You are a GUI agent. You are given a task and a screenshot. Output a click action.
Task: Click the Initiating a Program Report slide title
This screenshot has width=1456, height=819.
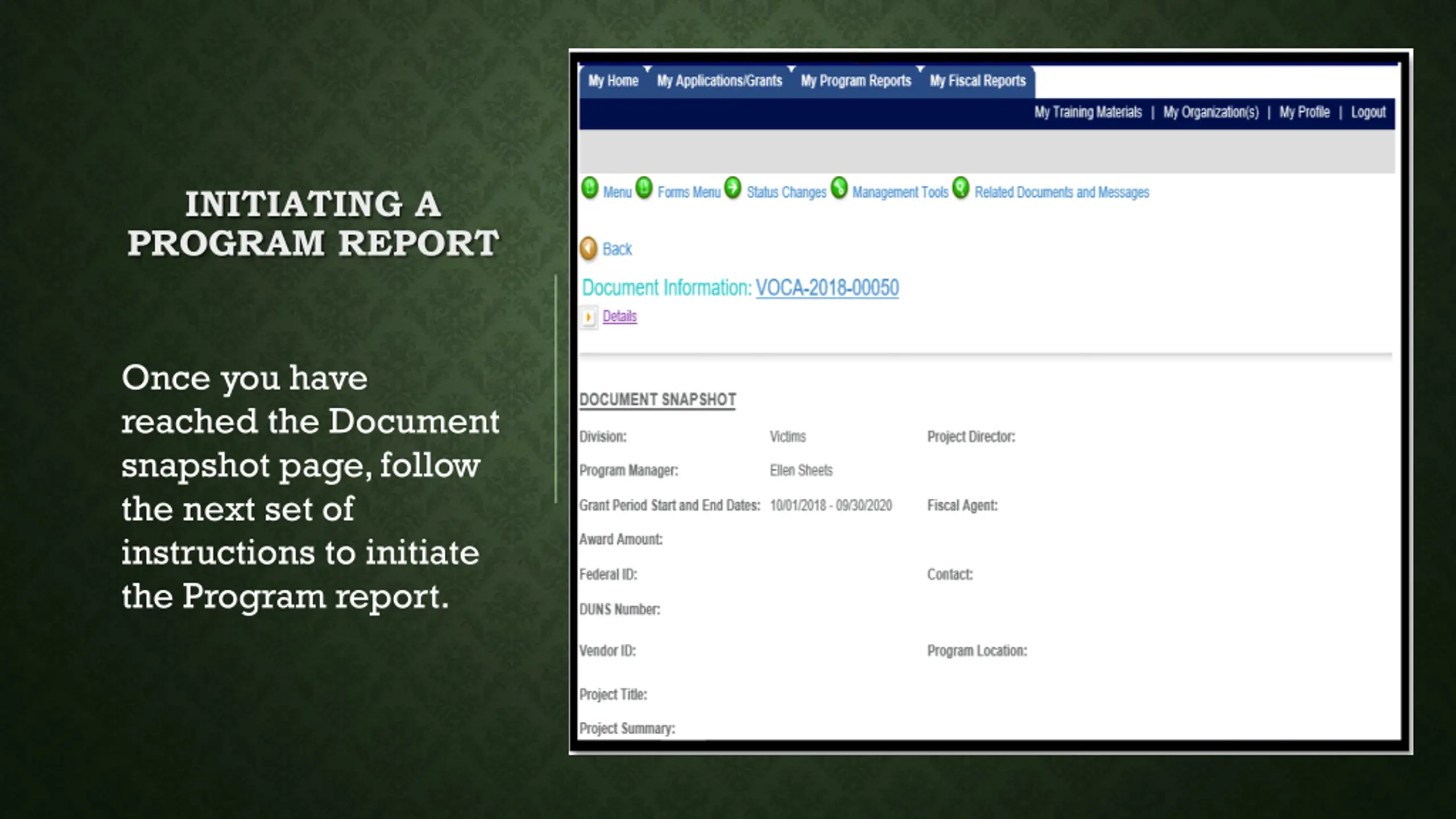pyautogui.click(x=313, y=223)
